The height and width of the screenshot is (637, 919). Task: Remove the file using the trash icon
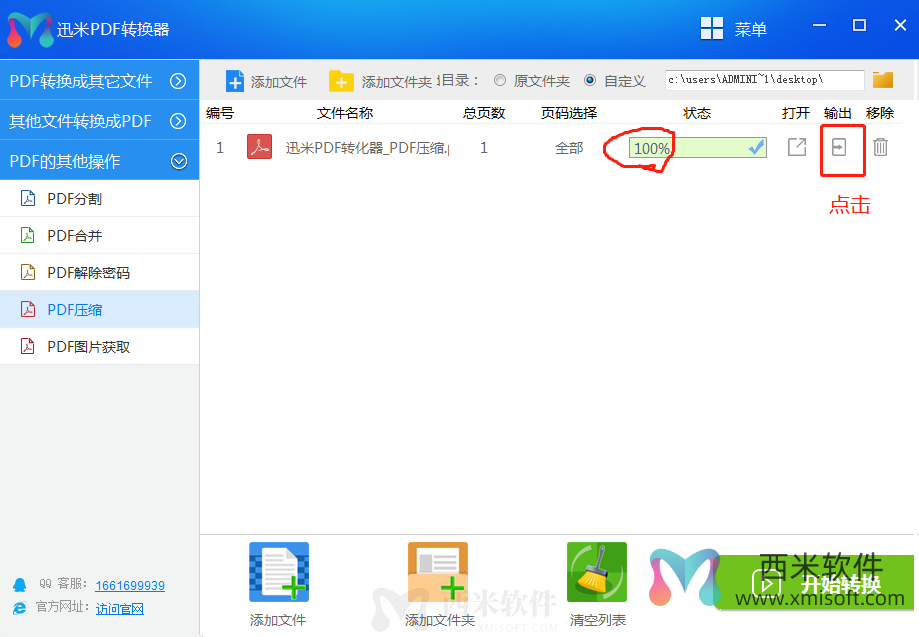pyautogui.click(x=879, y=146)
